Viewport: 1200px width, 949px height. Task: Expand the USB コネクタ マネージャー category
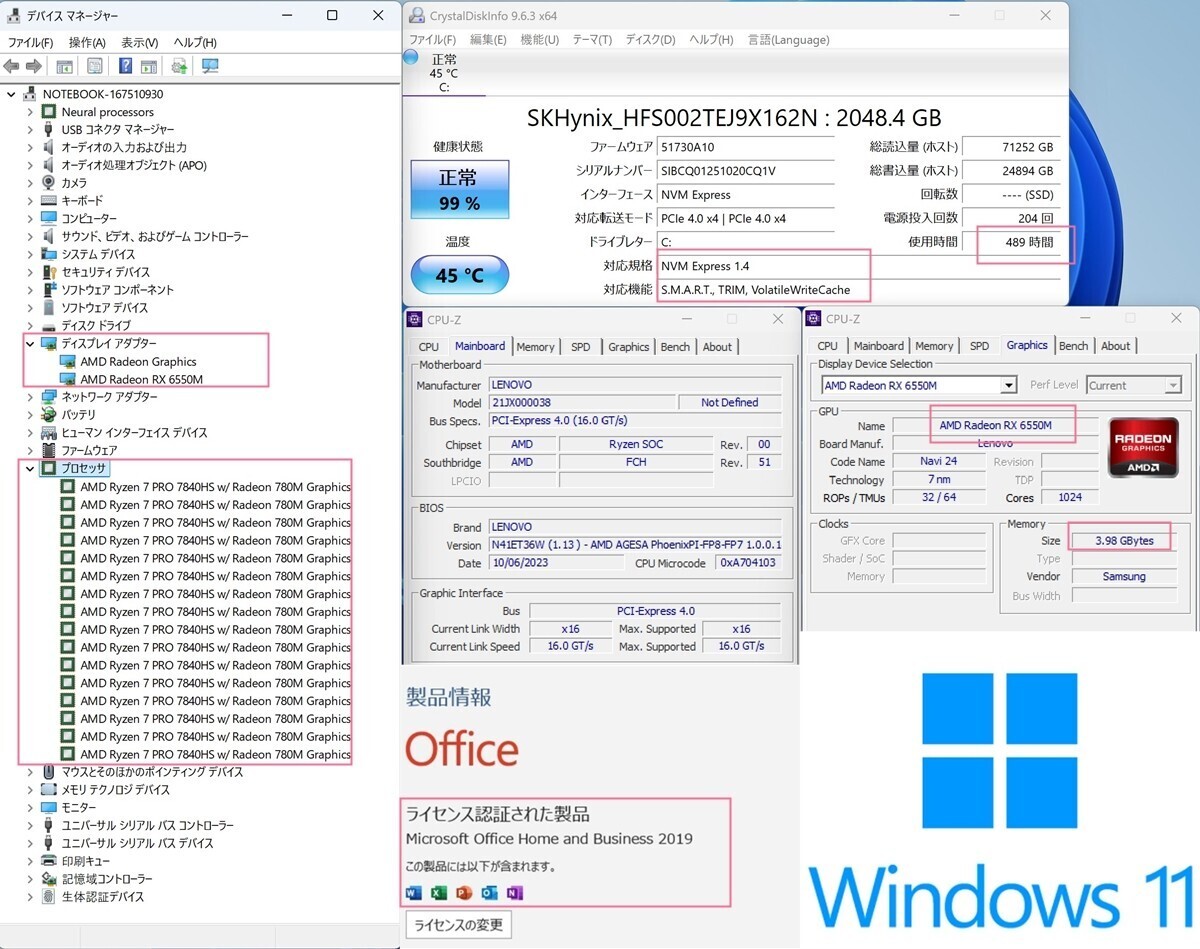click(x=30, y=130)
